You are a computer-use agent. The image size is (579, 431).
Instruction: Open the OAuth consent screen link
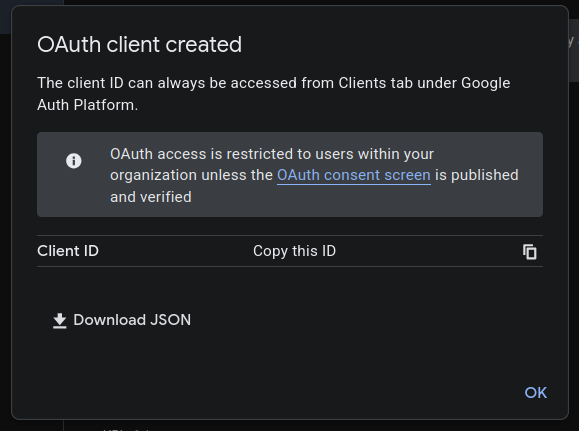(354, 175)
